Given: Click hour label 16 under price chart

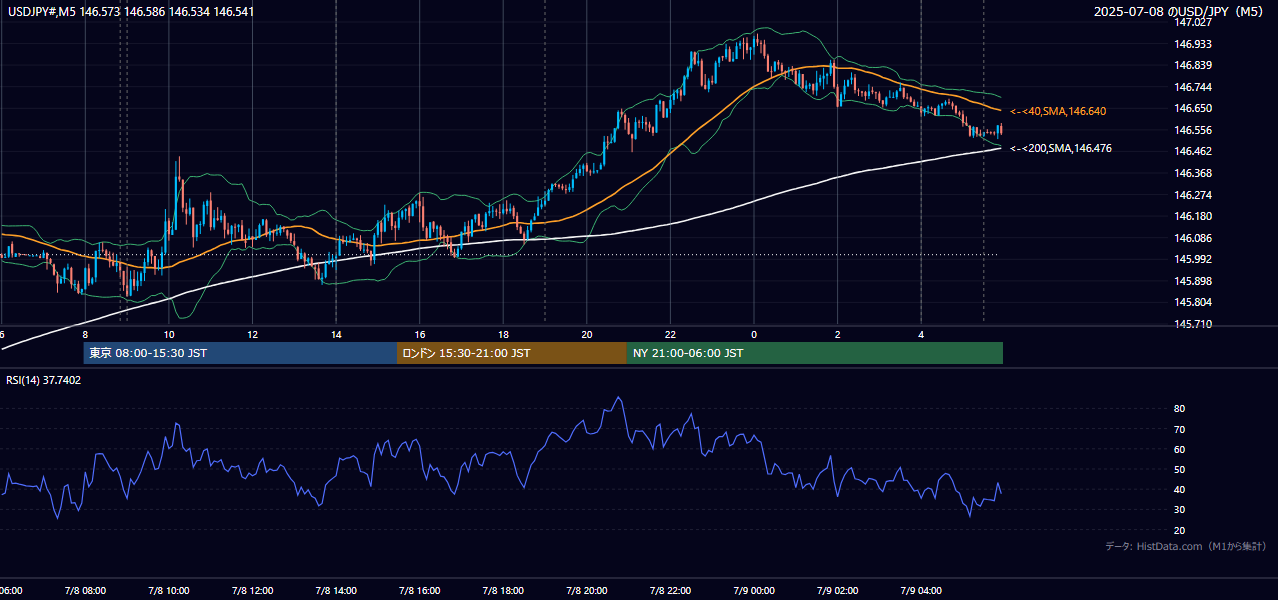Looking at the screenshot, I should [x=420, y=334].
